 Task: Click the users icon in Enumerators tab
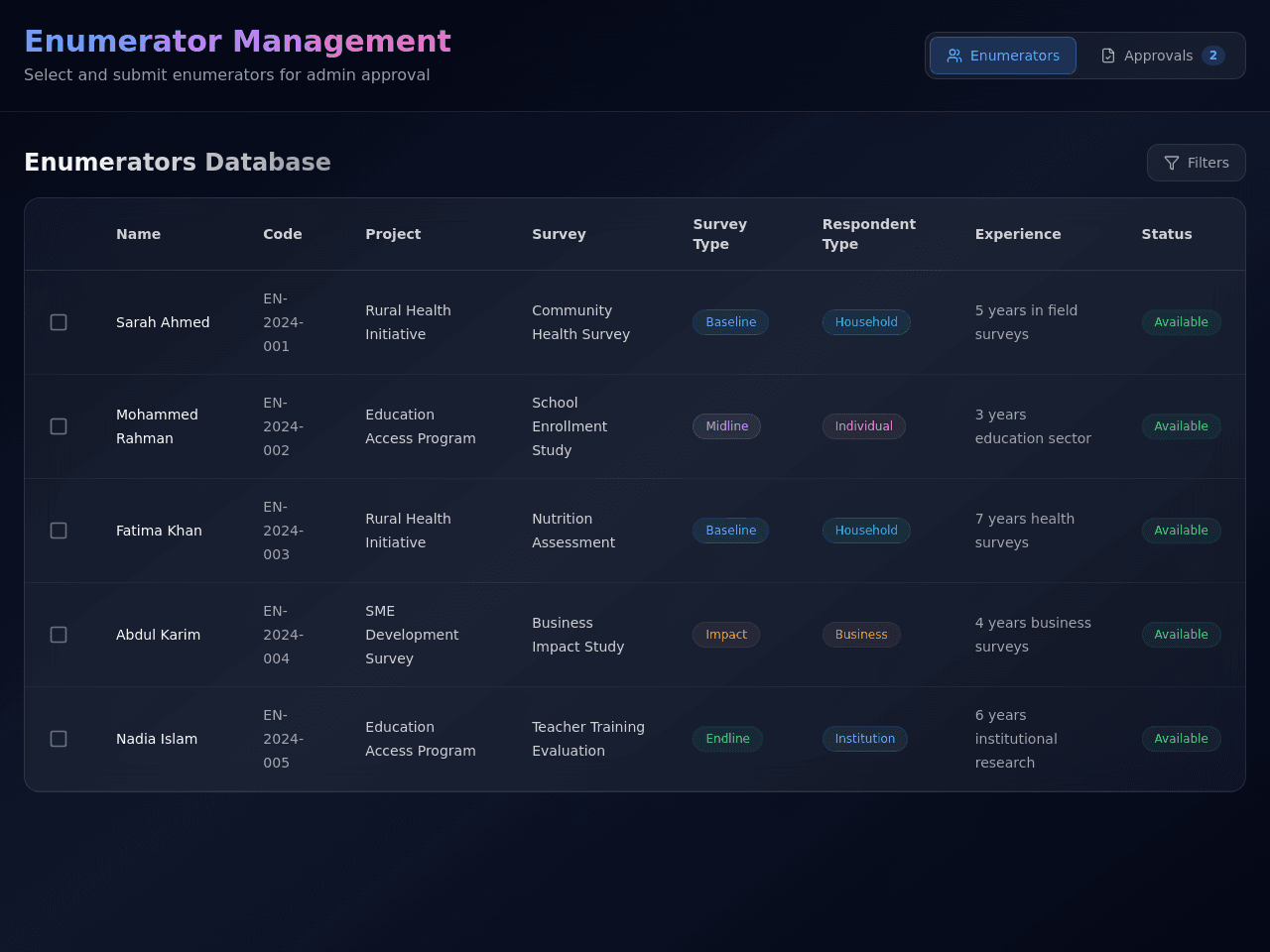pyautogui.click(x=954, y=56)
